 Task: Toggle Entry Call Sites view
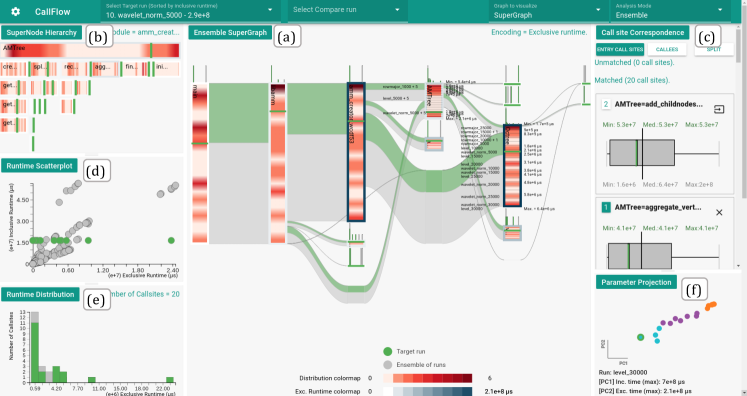pos(620,50)
